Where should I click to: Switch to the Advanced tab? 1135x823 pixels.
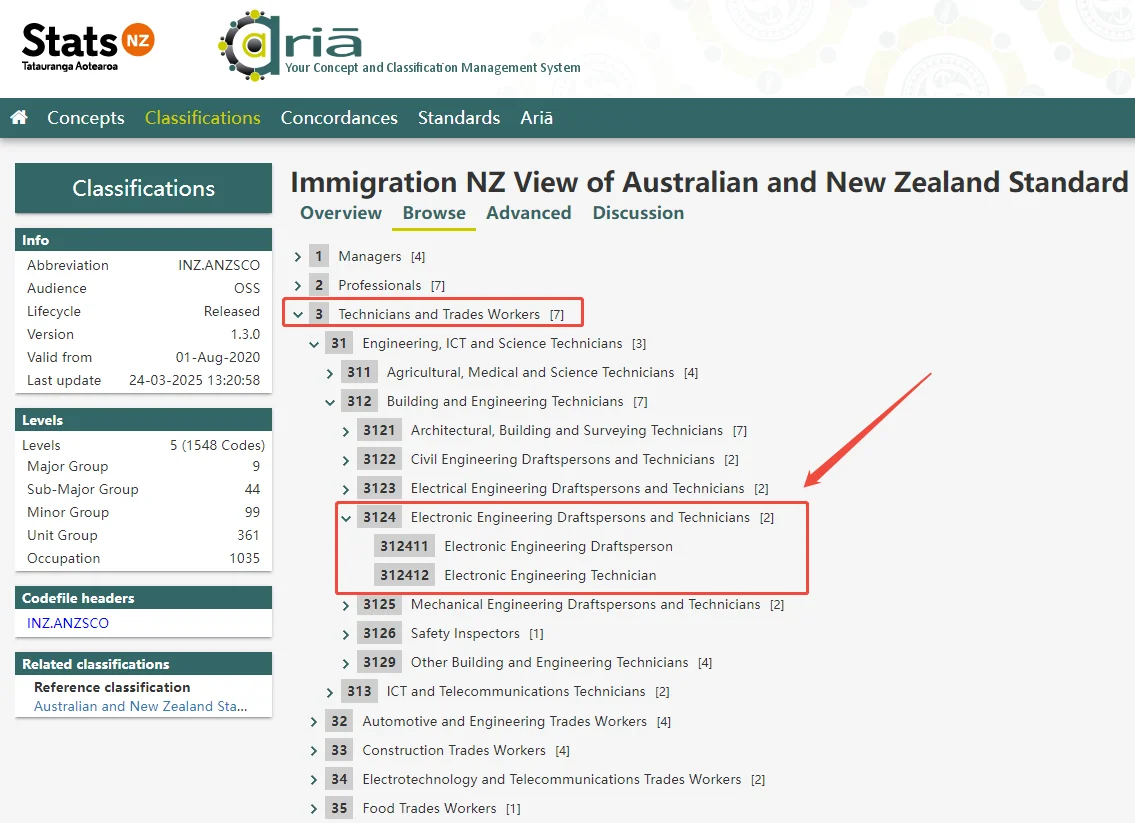click(x=528, y=213)
